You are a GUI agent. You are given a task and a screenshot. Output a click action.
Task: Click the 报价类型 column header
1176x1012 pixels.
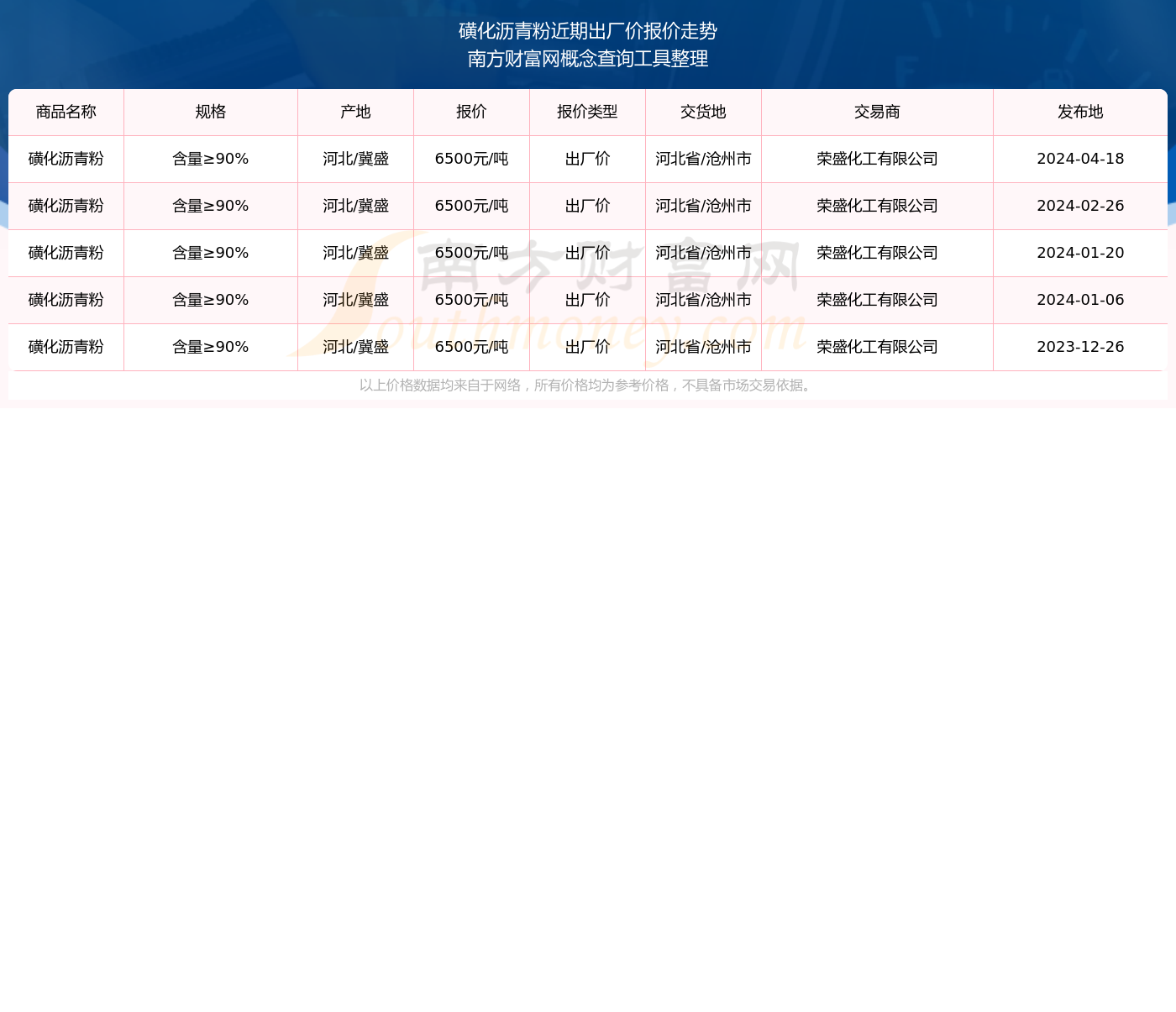587,112
